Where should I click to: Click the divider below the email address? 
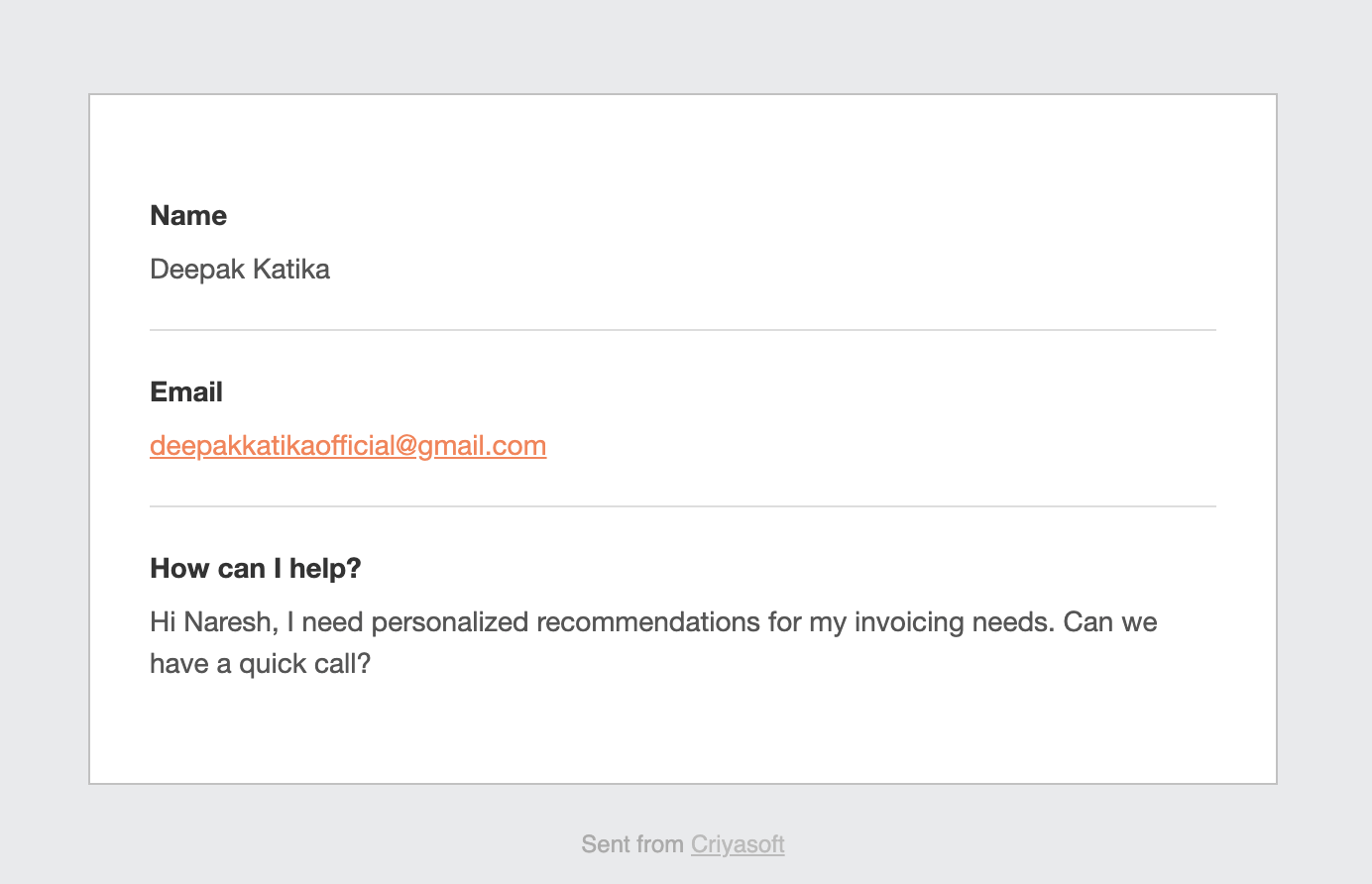[x=683, y=506]
